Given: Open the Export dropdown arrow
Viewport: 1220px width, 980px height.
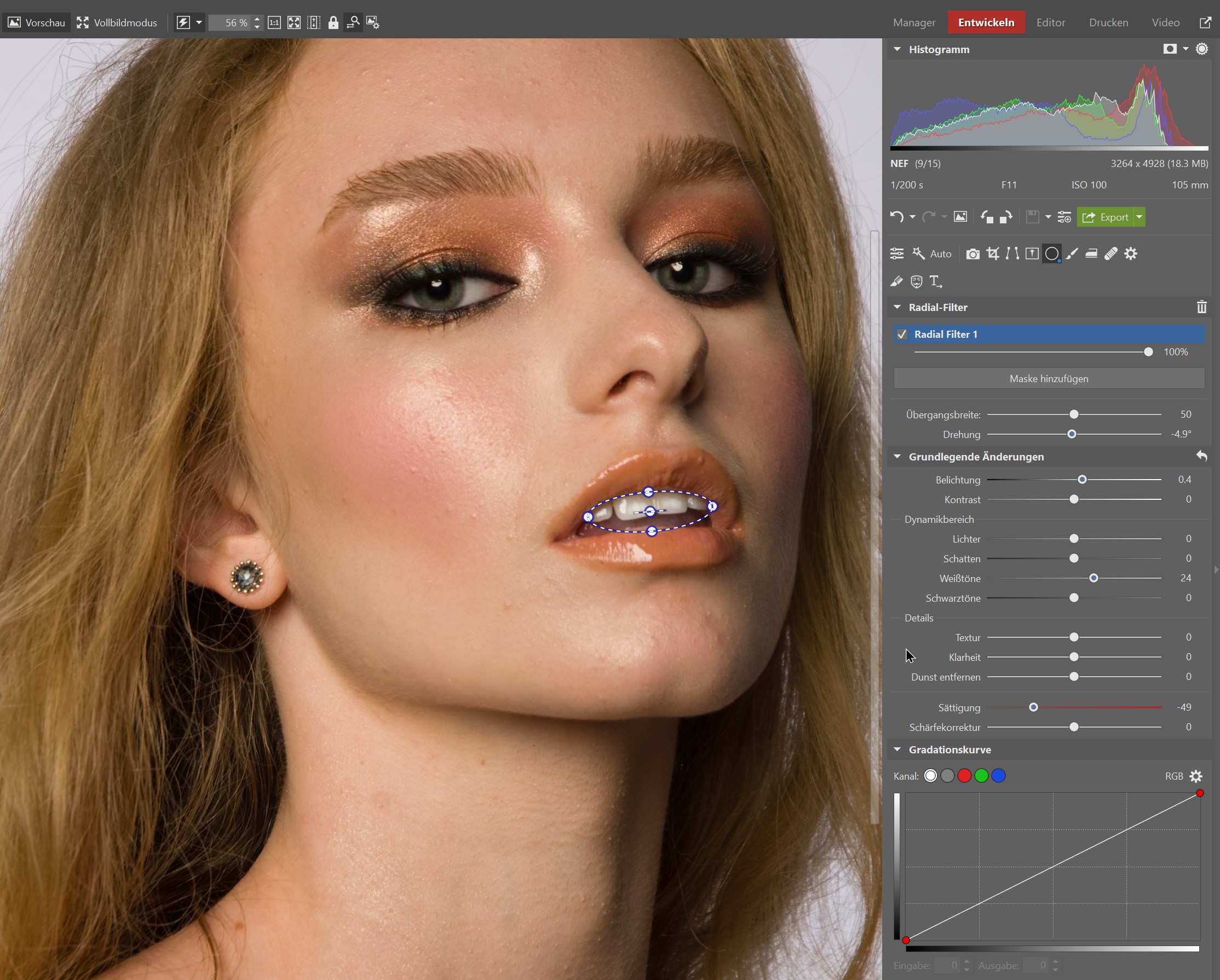Looking at the screenshot, I should point(1139,217).
